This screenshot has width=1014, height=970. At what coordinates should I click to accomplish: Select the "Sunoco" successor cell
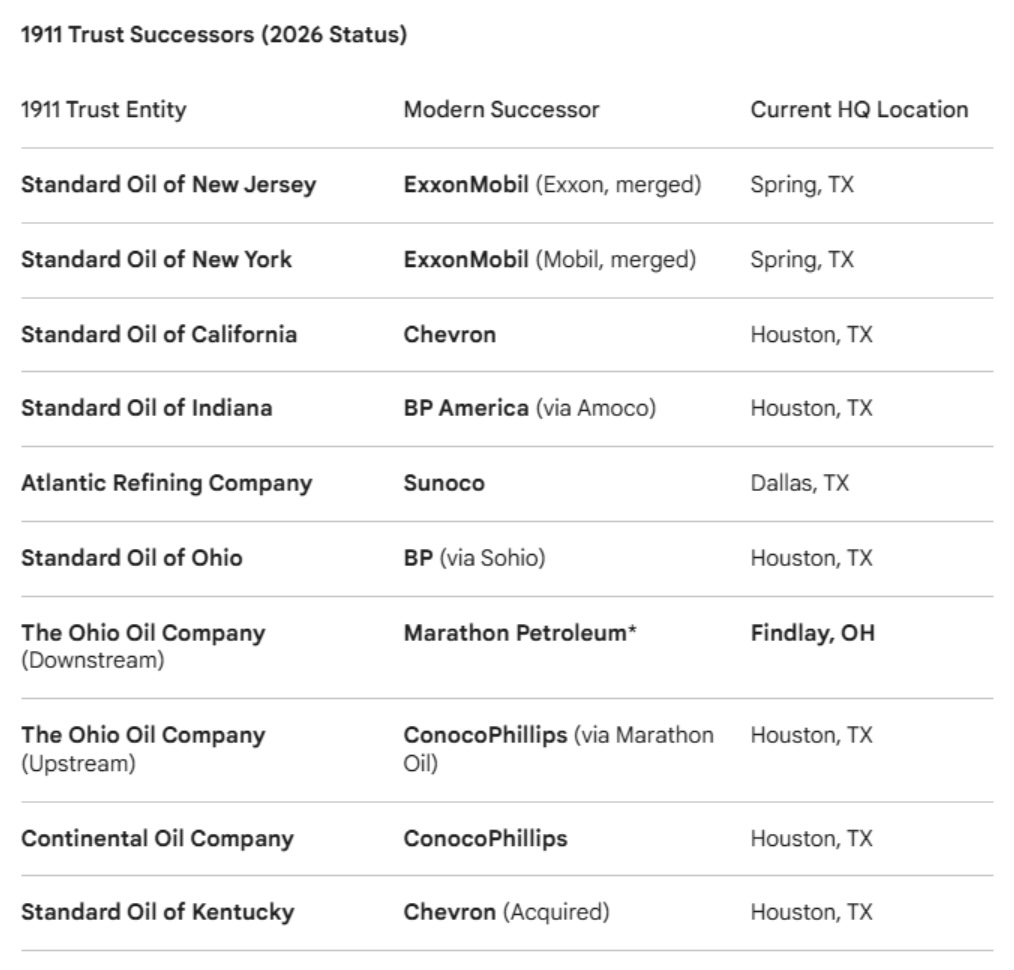444,483
